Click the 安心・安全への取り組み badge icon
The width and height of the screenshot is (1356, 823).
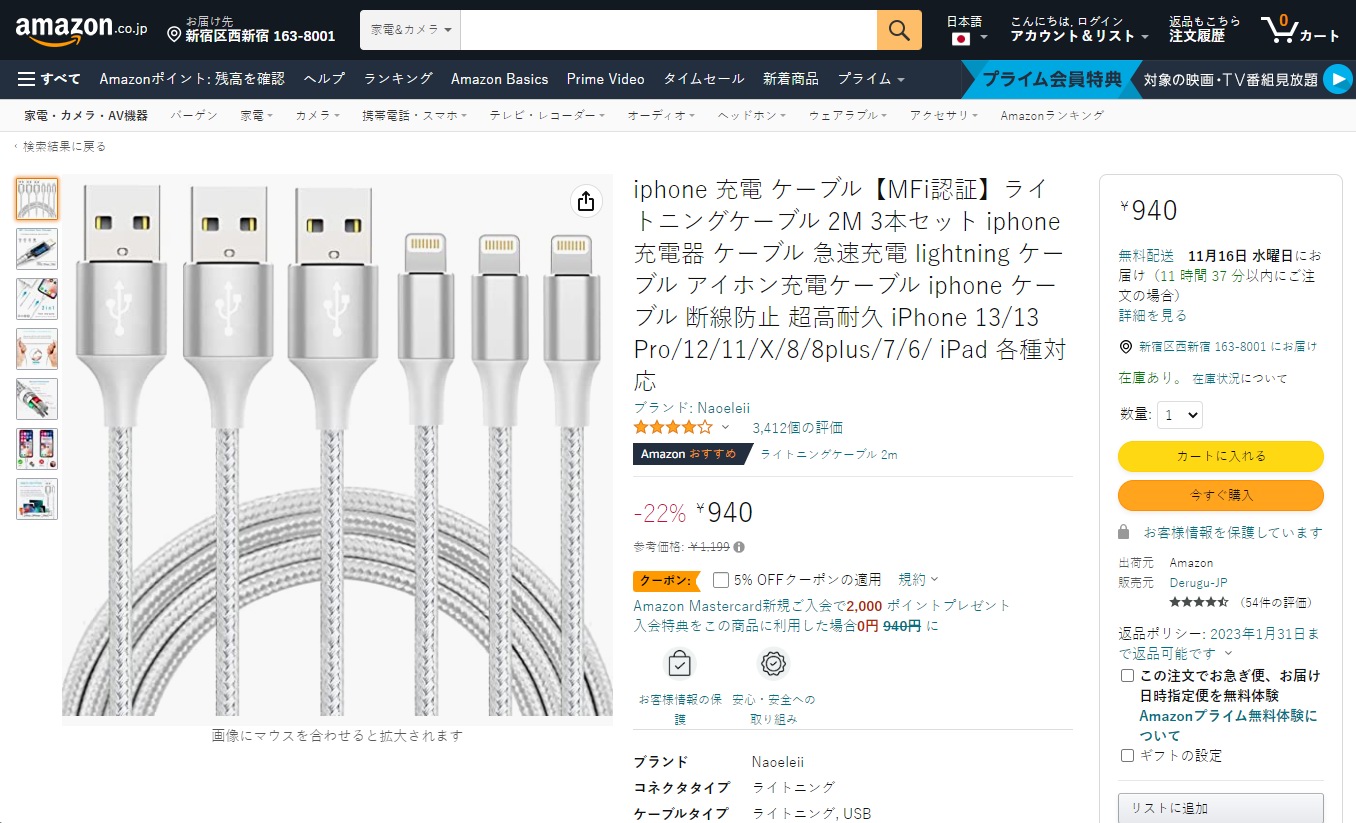click(771, 663)
